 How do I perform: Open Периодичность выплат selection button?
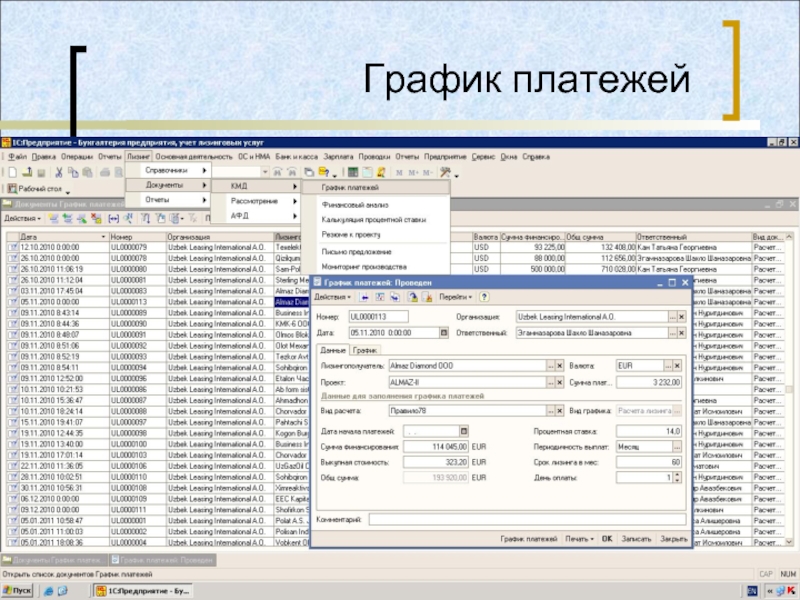click(677, 447)
